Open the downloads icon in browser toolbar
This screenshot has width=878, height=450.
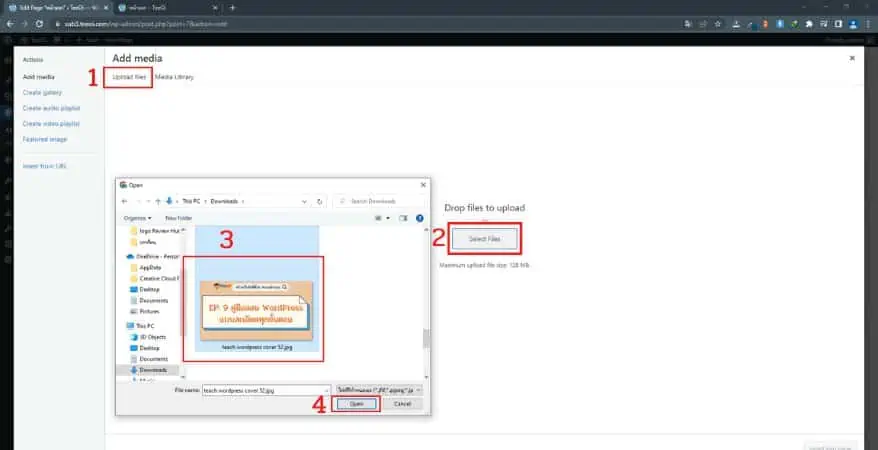[736, 24]
